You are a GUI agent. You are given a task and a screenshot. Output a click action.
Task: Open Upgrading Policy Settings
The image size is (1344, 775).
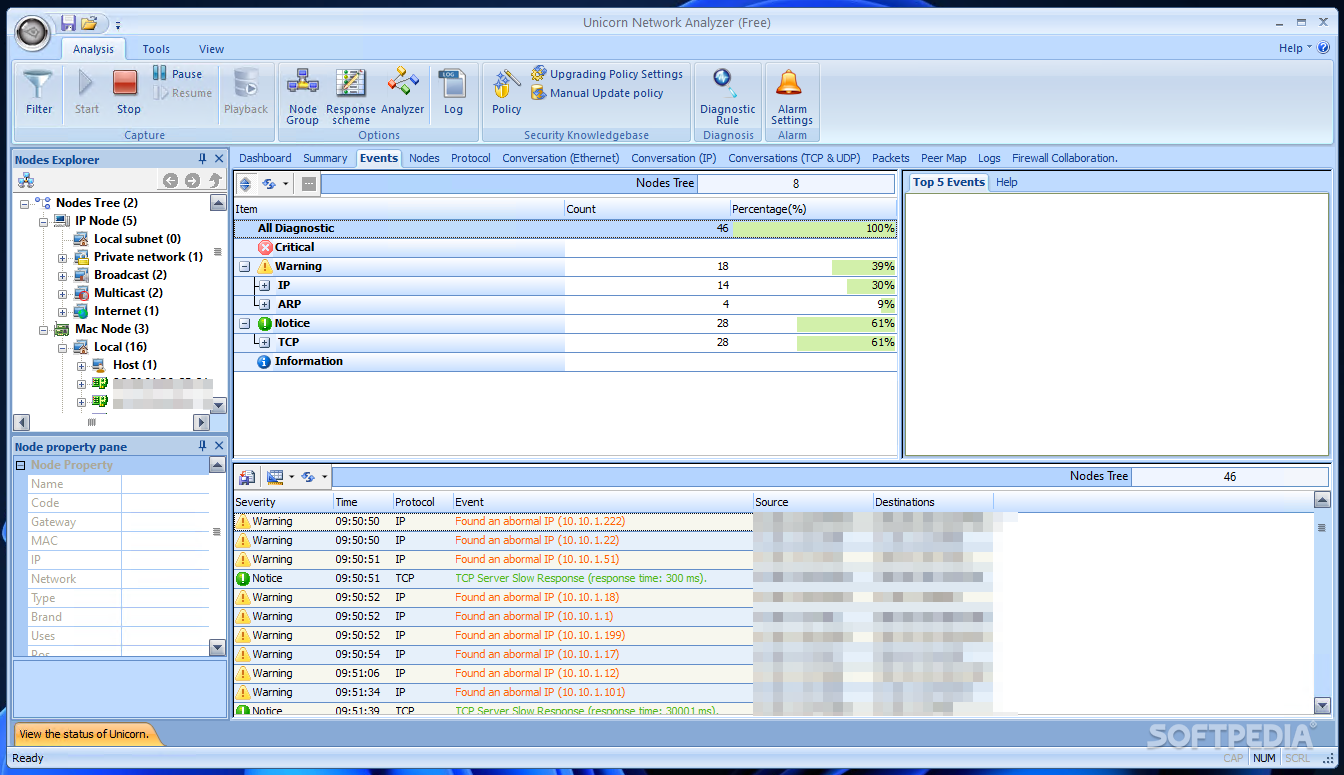point(606,74)
